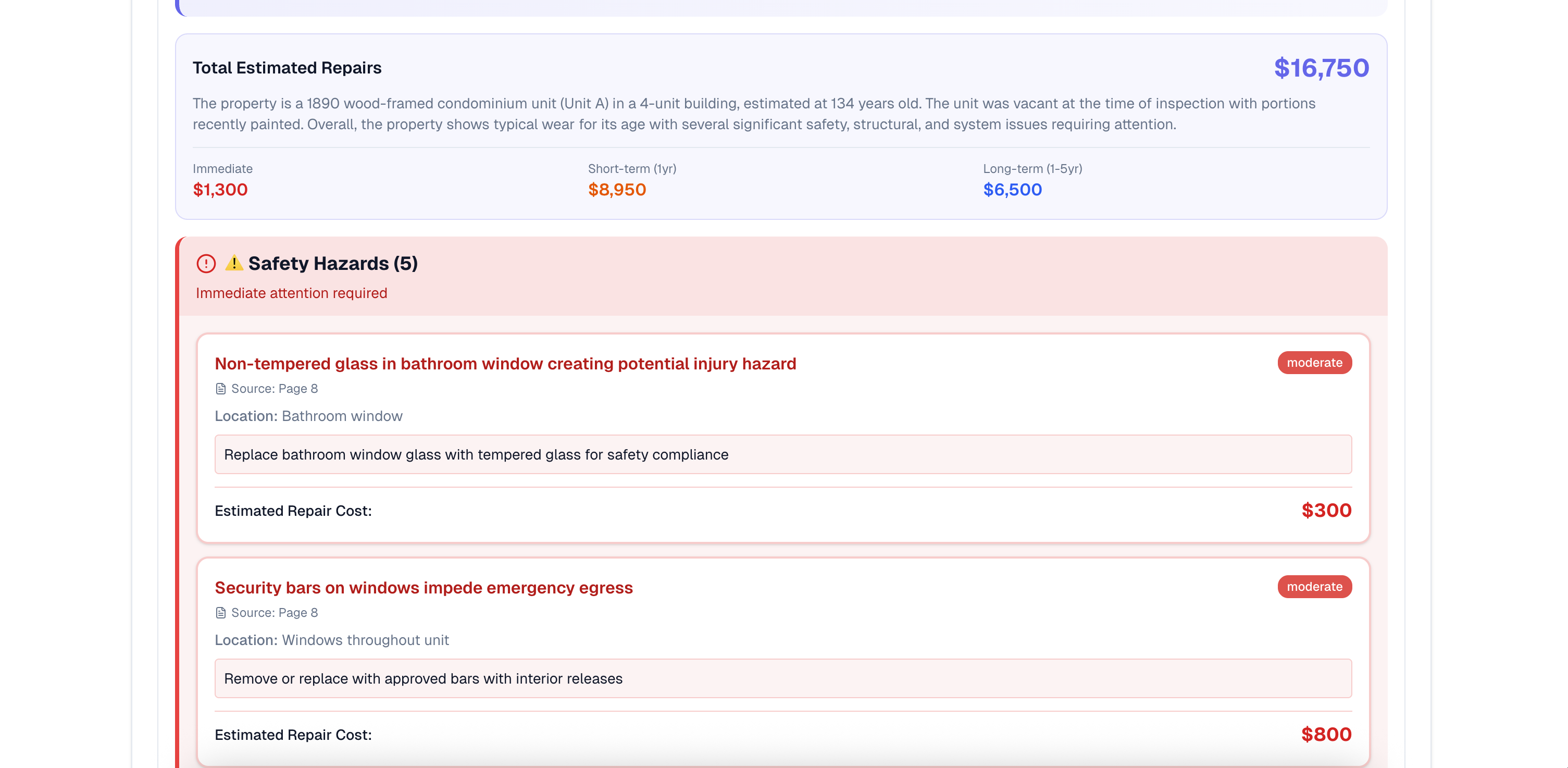Click the red alert circle icon

click(206, 264)
